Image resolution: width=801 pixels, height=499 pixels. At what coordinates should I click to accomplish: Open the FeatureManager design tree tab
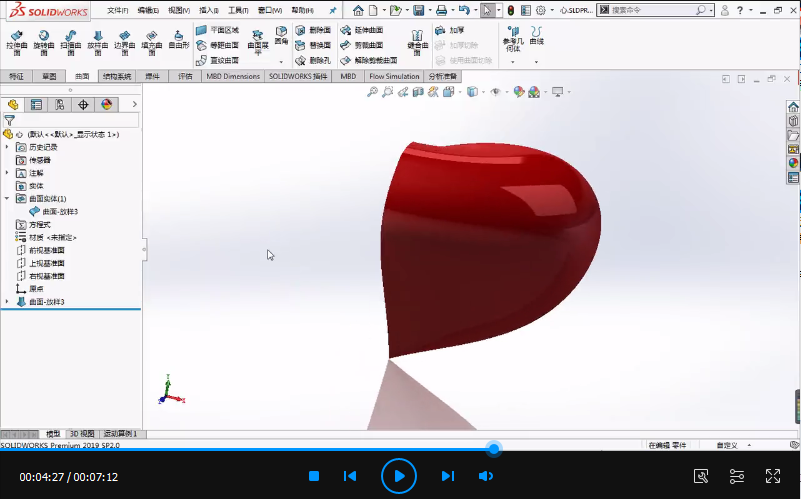click(x=13, y=105)
